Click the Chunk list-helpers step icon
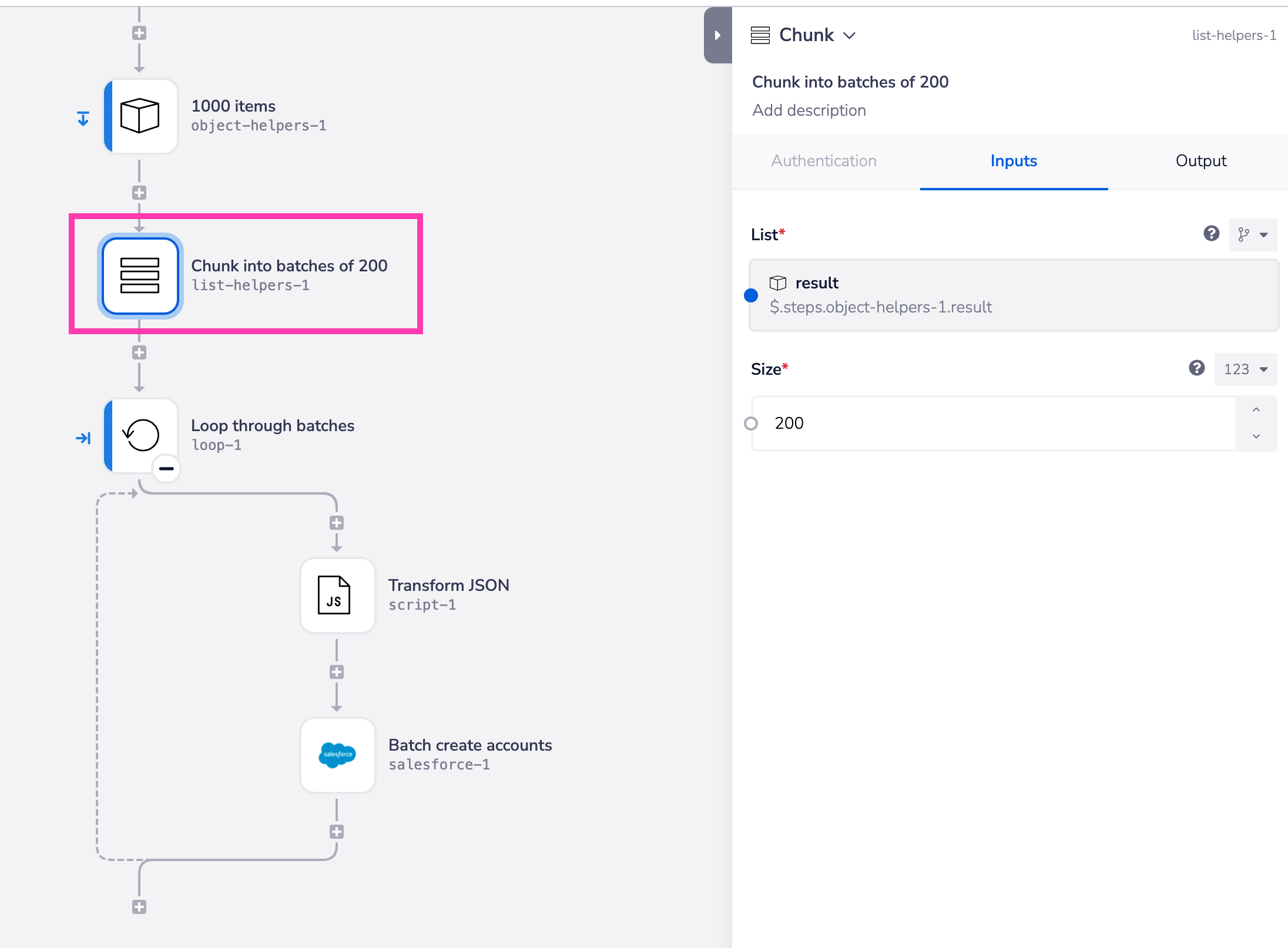Image resolution: width=1288 pixels, height=948 pixels. pyautogui.click(x=140, y=276)
